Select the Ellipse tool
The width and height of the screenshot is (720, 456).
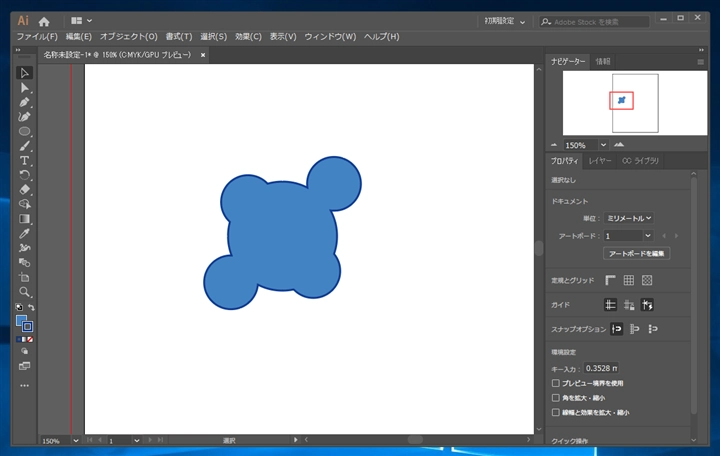pyautogui.click(x=24, y=131)
